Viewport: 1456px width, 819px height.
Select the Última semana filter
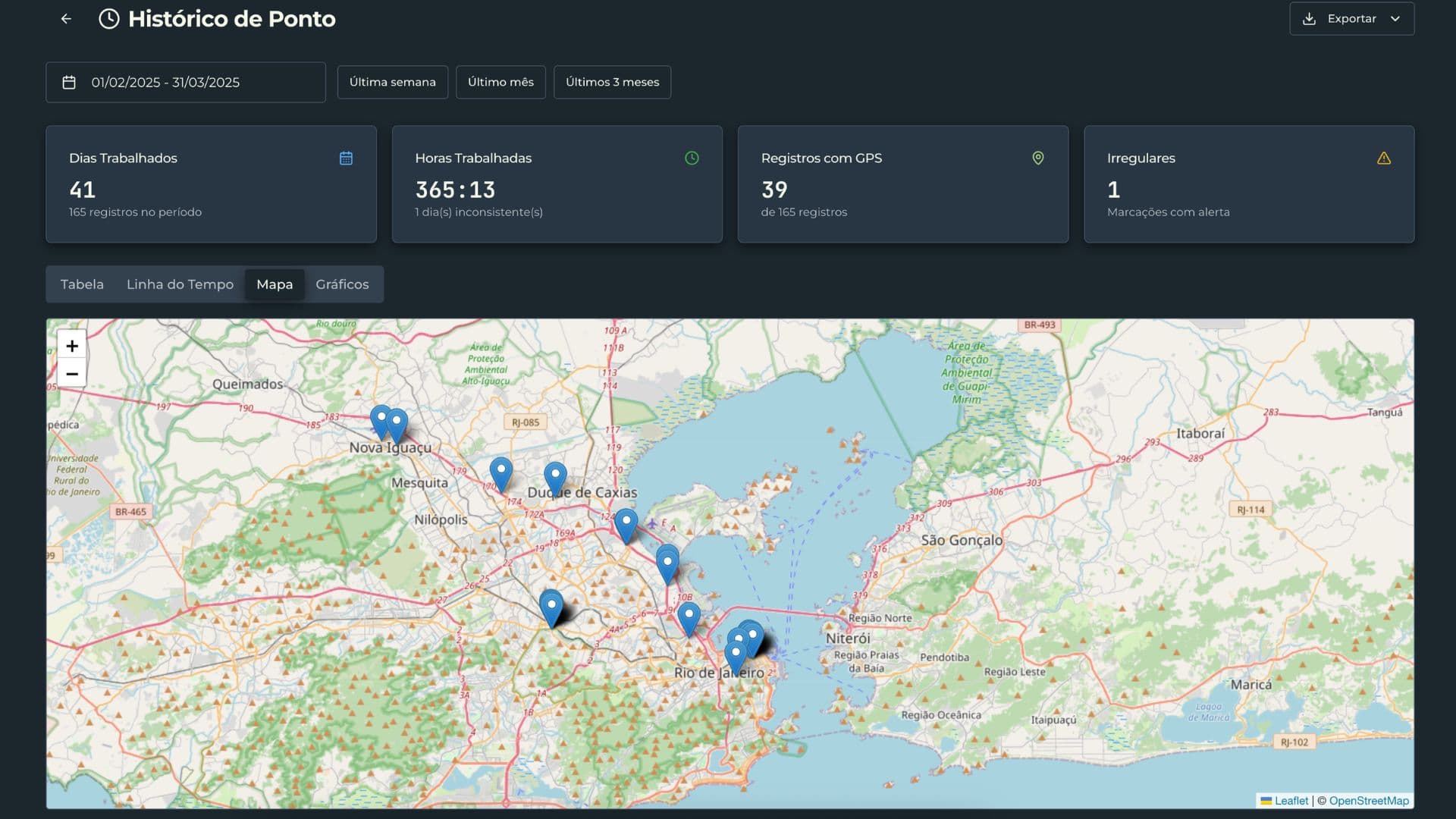tap(392, 82)
